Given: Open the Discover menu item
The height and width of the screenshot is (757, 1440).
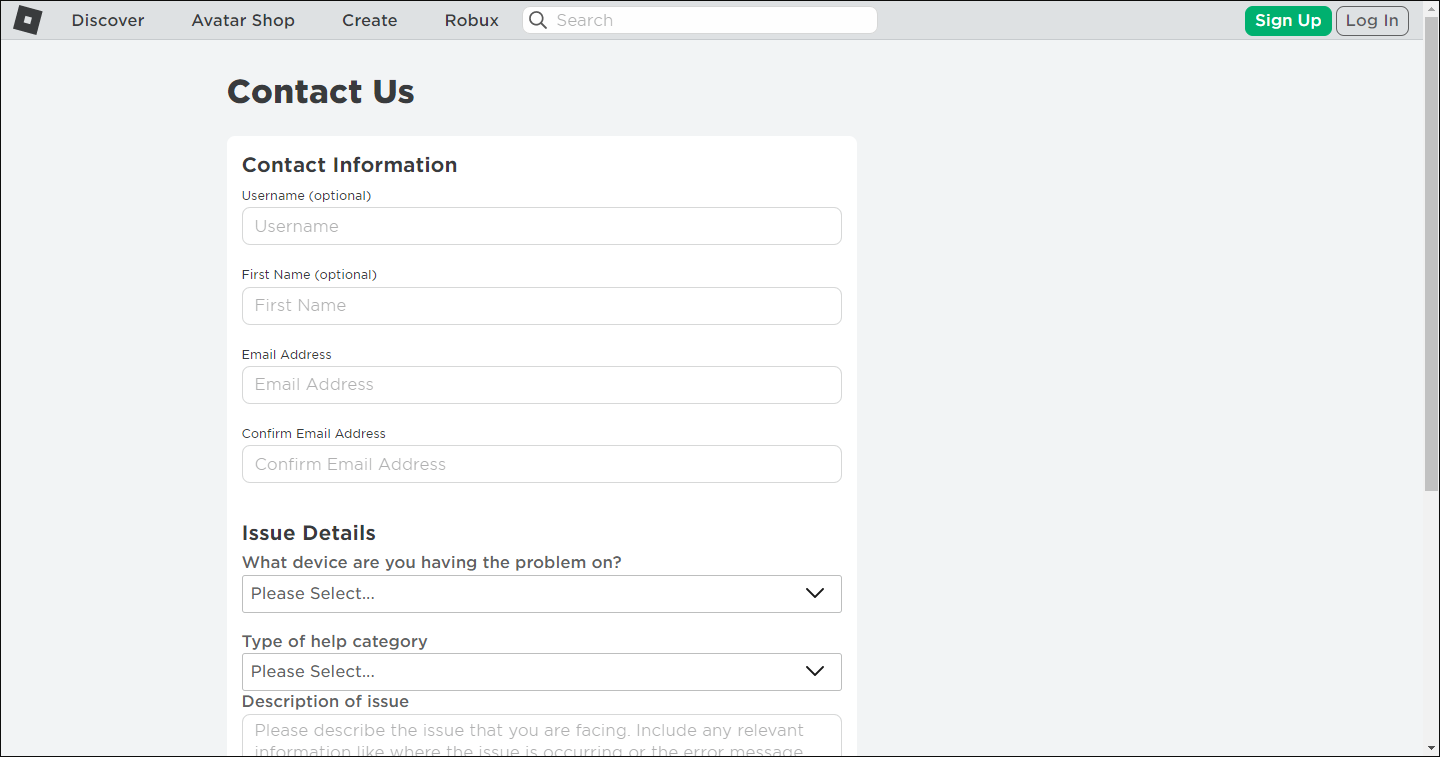Looking at the screenshot, I should point(108,20).
